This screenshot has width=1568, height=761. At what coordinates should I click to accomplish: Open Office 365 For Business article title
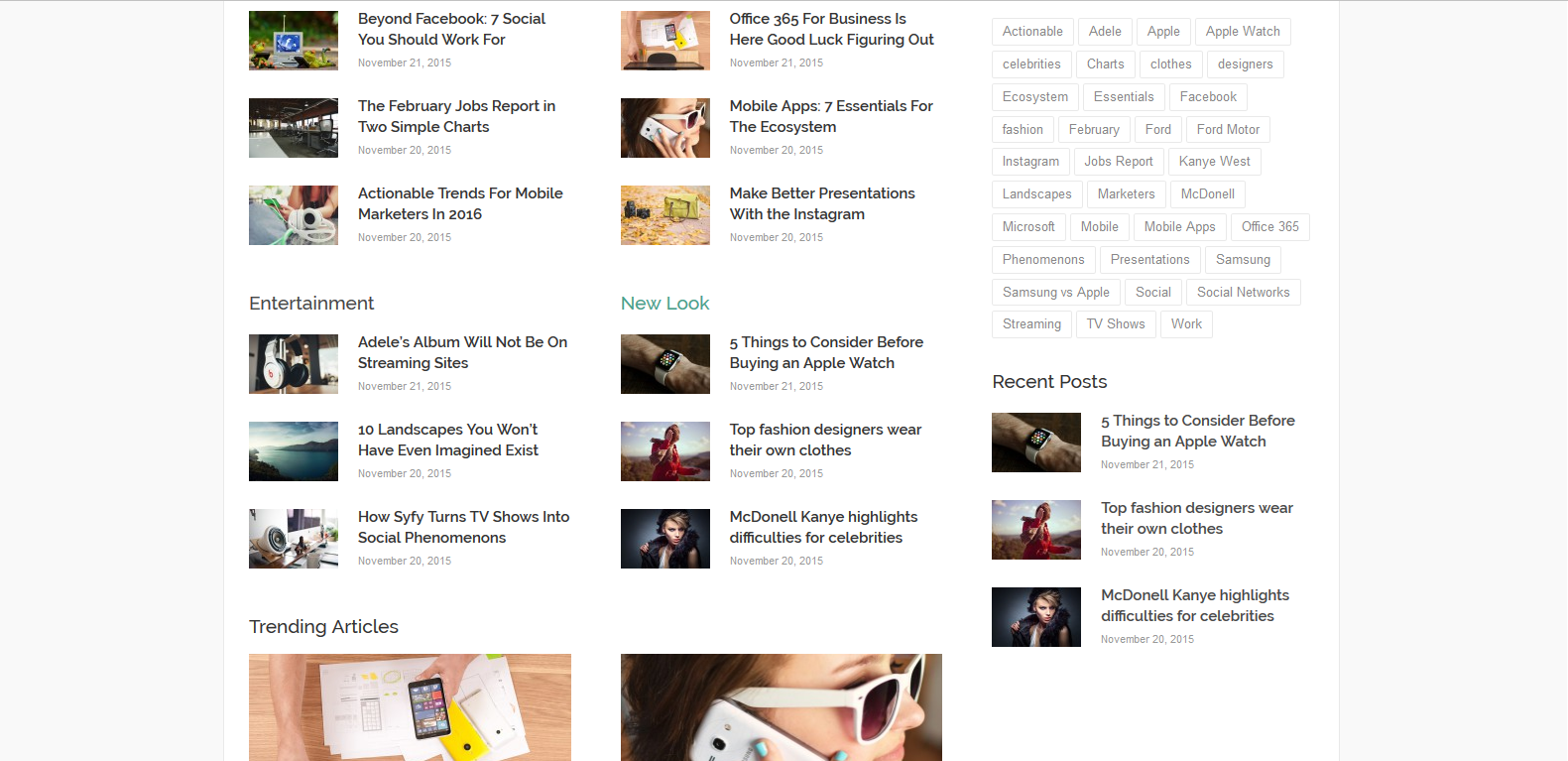pos(831,29)
